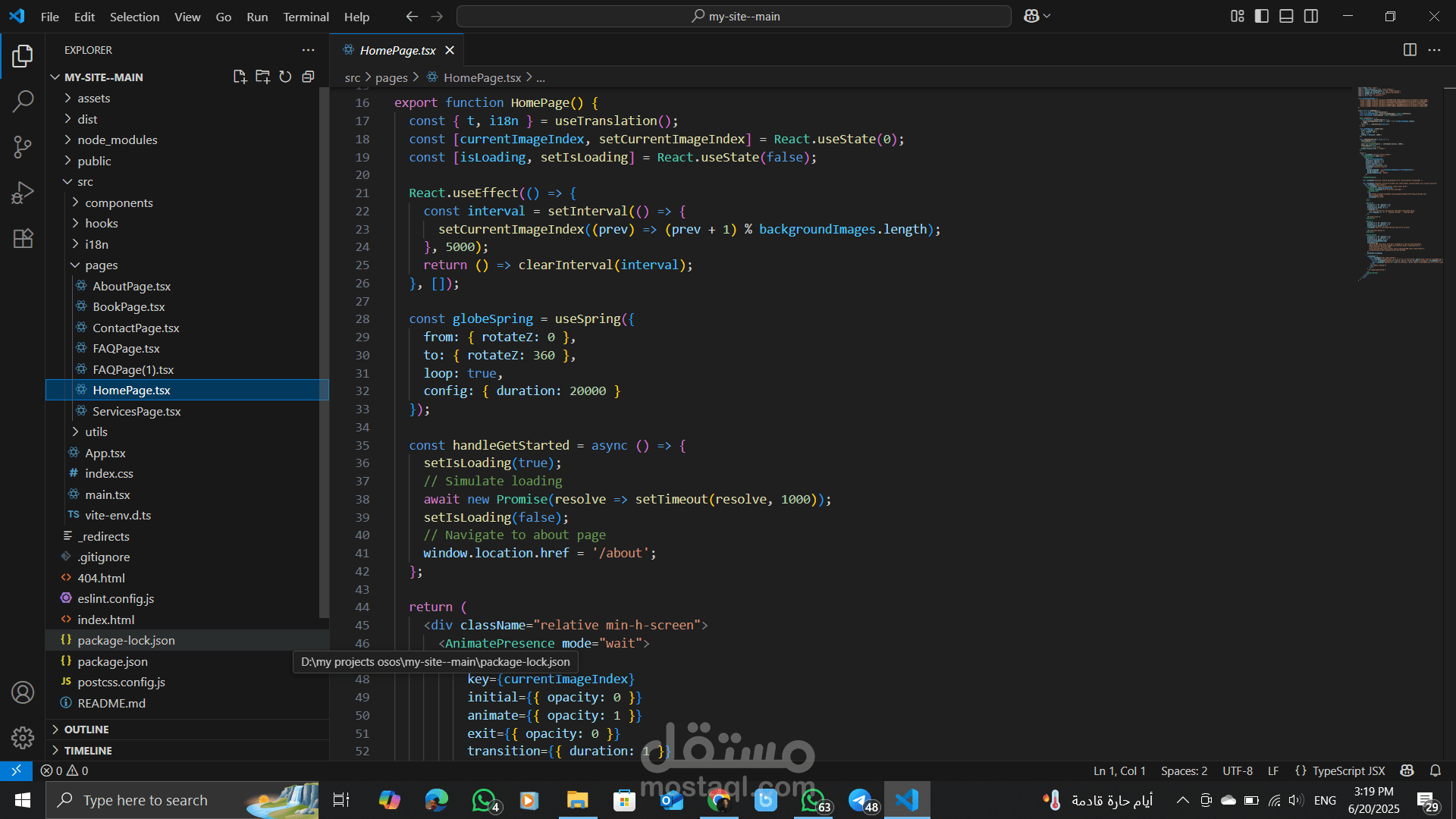Create a new file in MY-SITE--MAIN

(x=240, y=77)
